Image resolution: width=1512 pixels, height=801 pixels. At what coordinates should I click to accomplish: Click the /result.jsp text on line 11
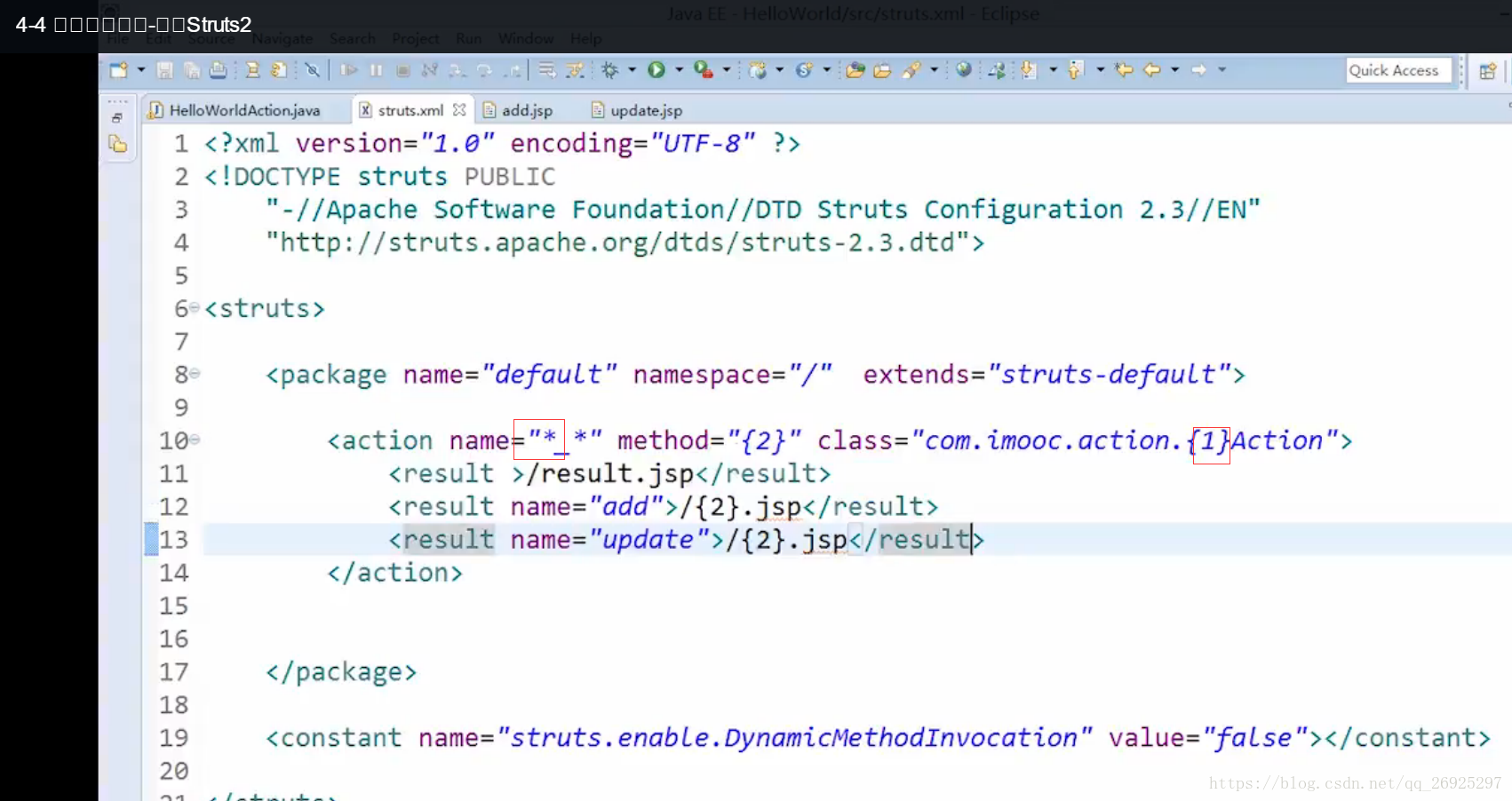610,473
